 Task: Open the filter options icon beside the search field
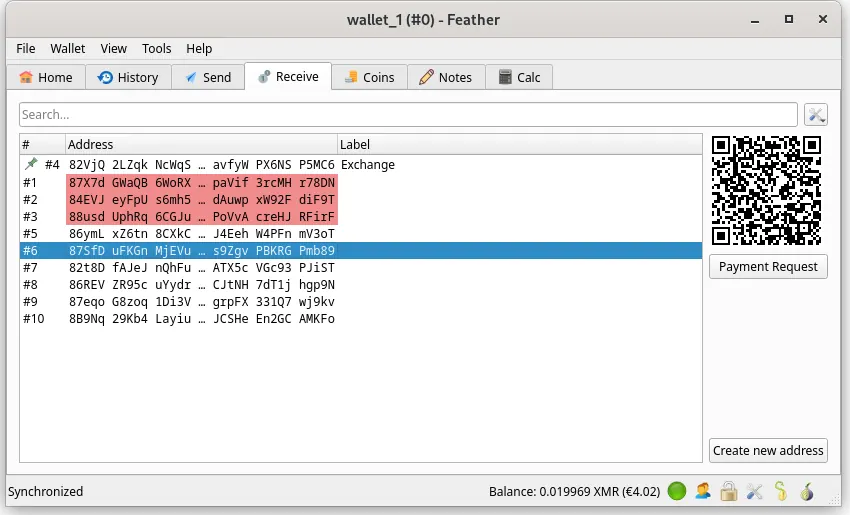click(x=815, y=114)
